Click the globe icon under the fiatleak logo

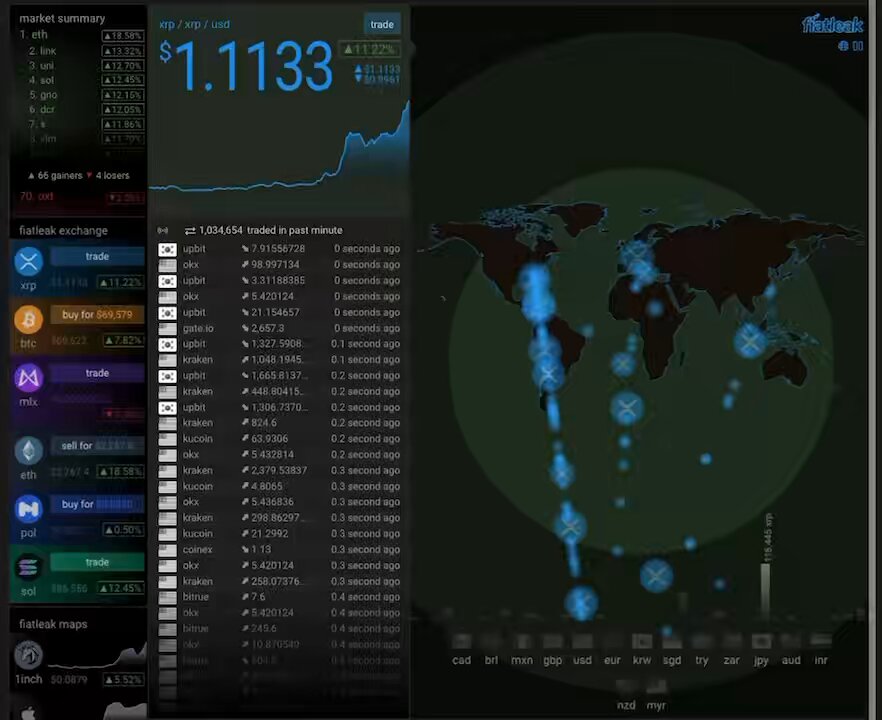(x=843, y=46)
